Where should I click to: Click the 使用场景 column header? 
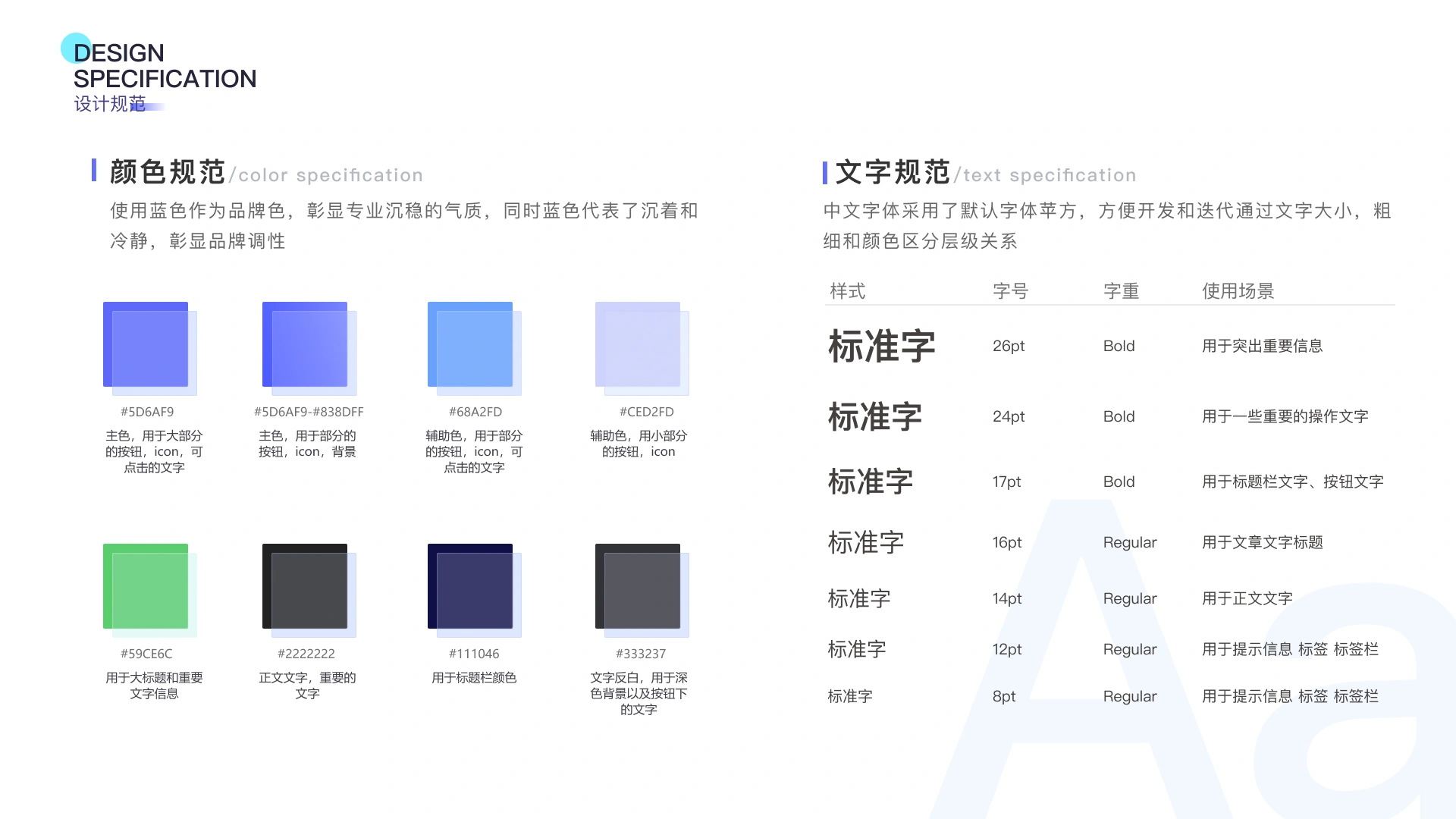(x=1238, y=291)
